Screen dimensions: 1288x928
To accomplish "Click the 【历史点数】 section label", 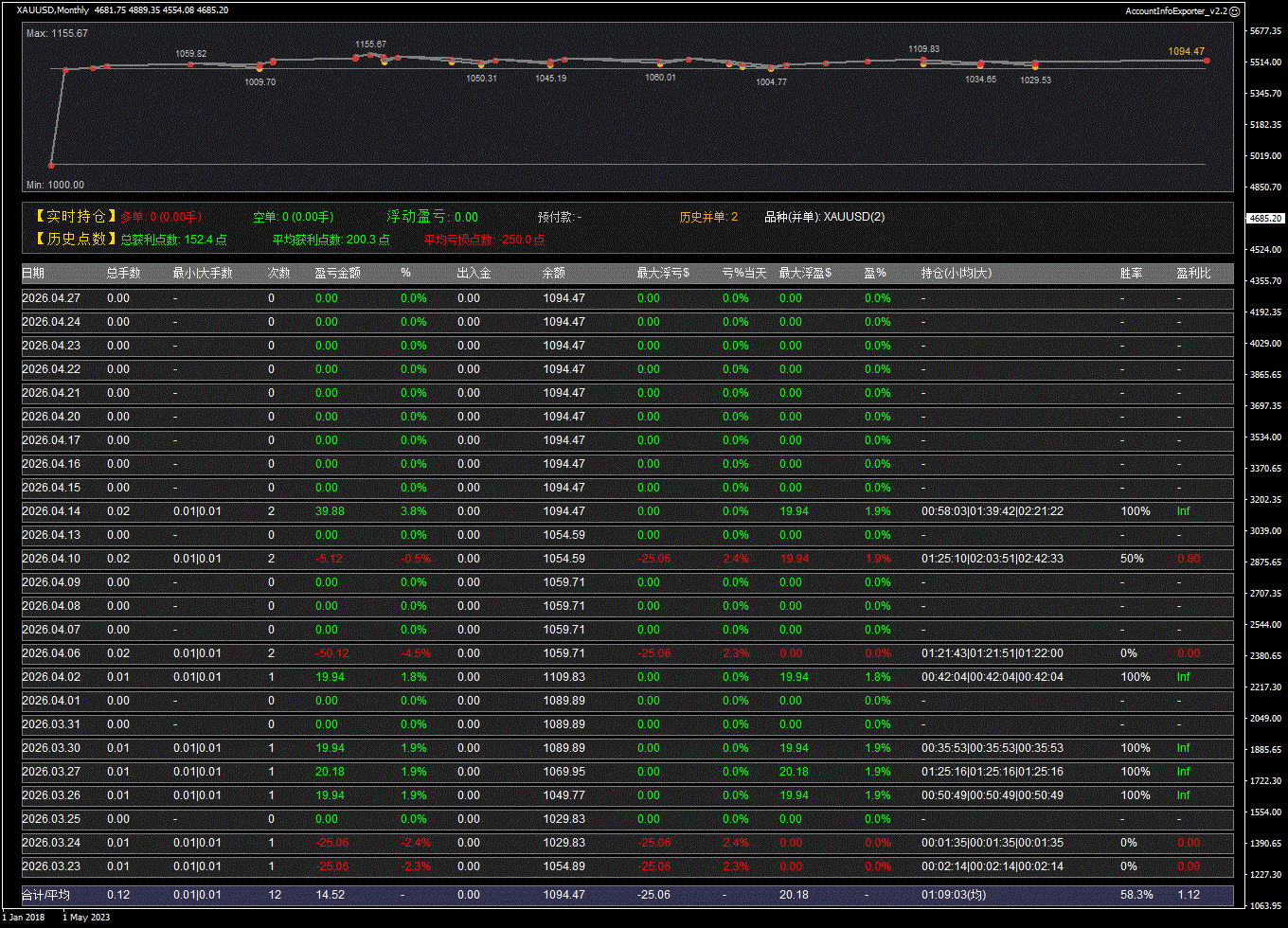I will 75,240.
